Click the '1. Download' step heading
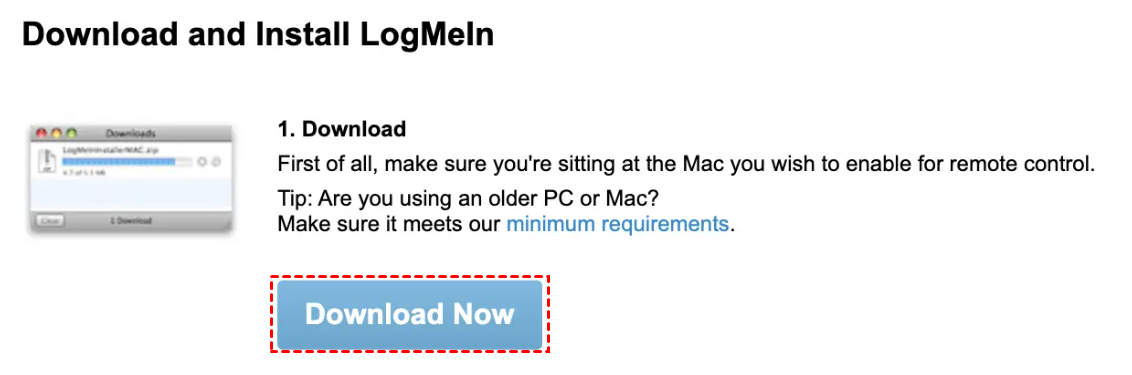The image size is (1132, 375). [x=341, y=130]
